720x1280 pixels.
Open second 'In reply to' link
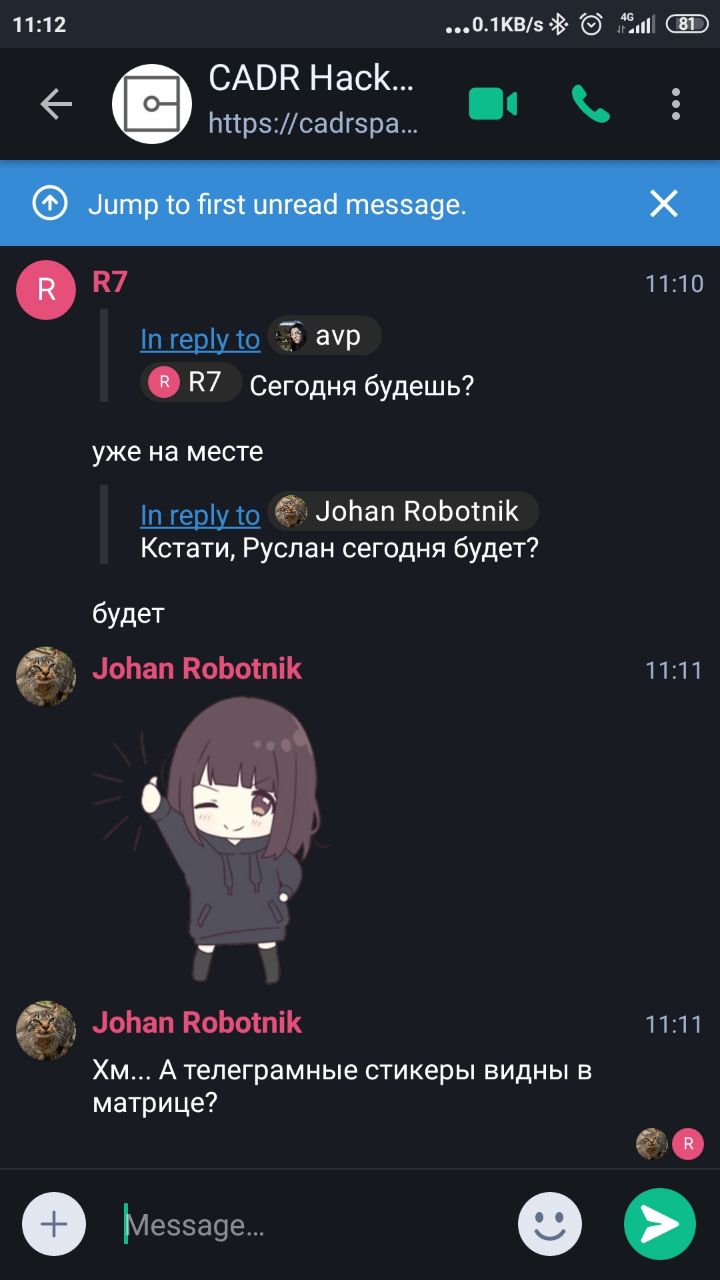pyautogui.click(x=200, y=515)
